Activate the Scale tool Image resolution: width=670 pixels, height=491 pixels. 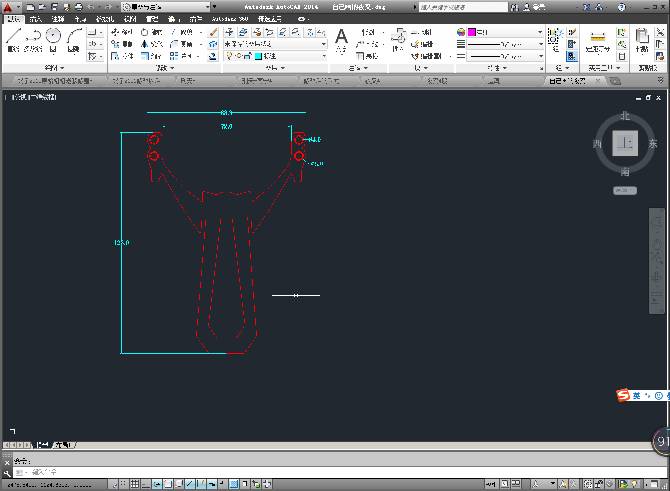tap(152, 56)
